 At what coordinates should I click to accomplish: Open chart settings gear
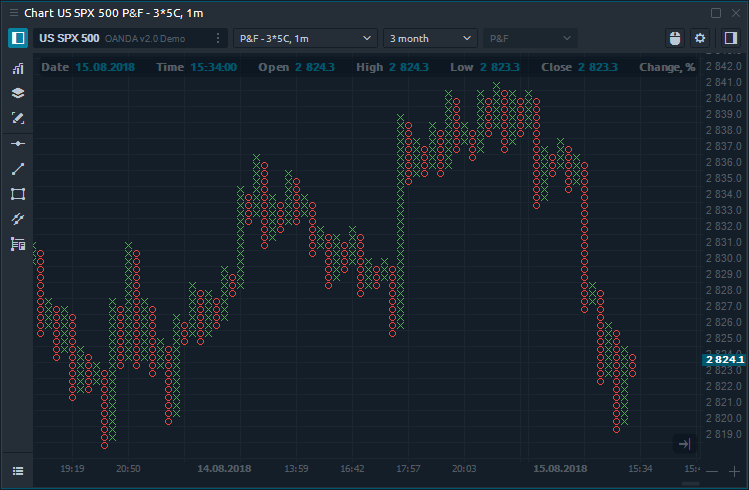coord(700,38)
